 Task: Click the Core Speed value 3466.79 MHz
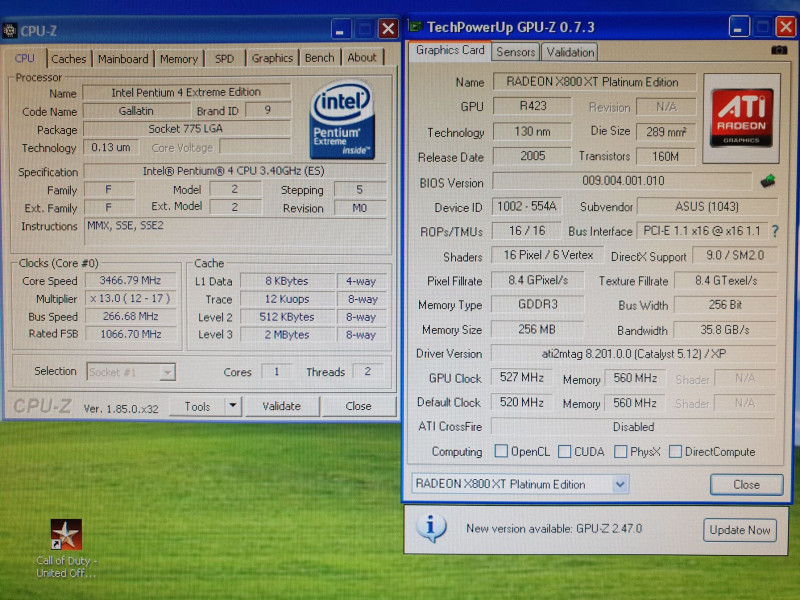pos(130,281)
